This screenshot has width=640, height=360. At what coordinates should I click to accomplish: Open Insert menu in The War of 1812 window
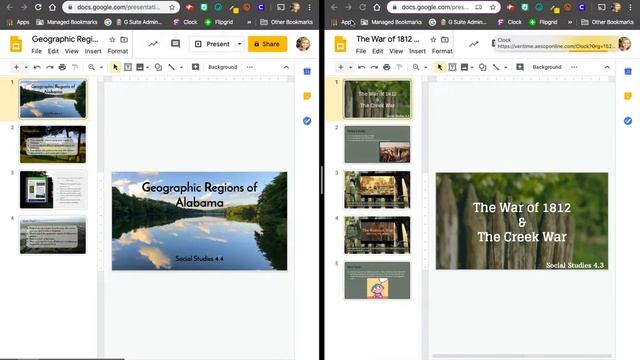[417, 51]
